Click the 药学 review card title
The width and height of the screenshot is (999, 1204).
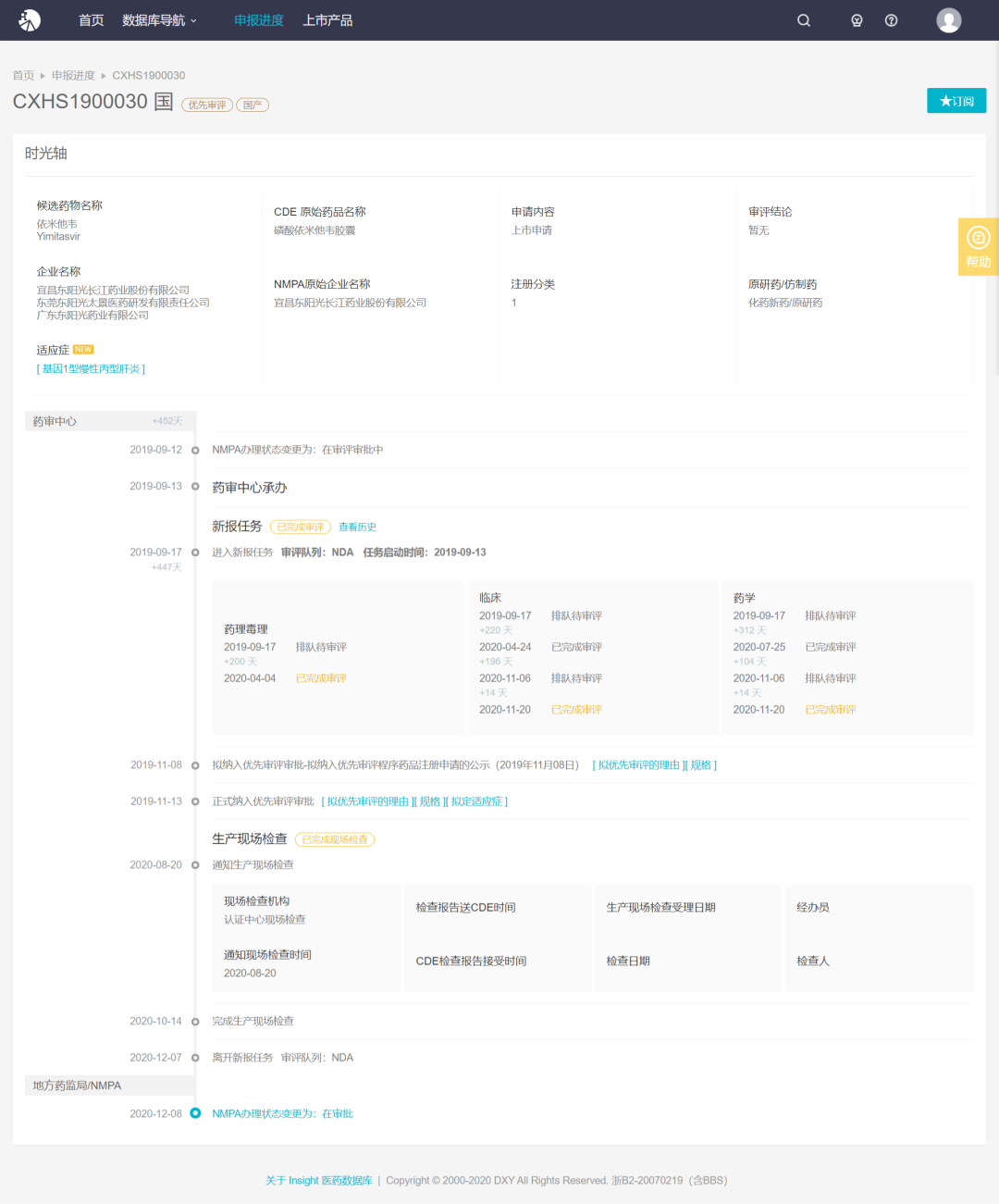coord(745,598)
